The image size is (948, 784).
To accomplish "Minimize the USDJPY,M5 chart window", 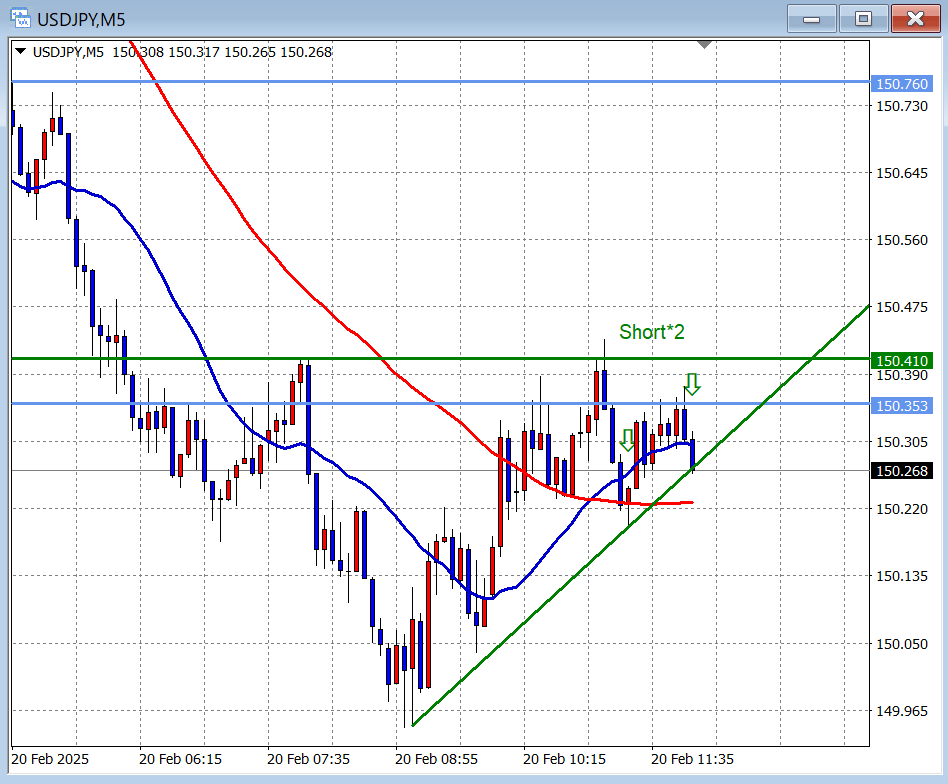I will click(x=812, y=18).
